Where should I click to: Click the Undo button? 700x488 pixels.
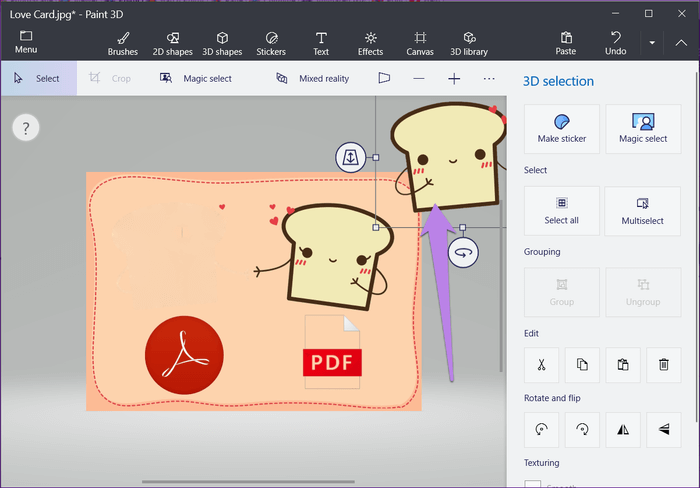[x=616, y=43]
